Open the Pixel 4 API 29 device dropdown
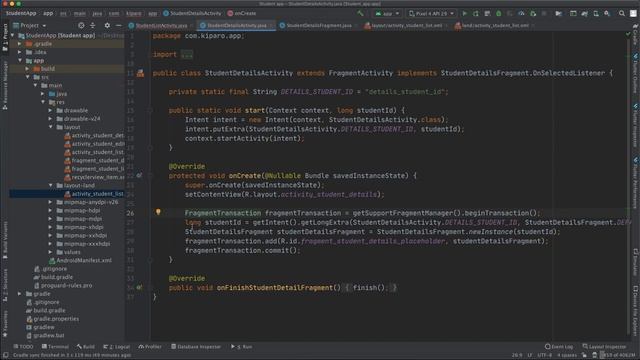The width and height of the screenshot is (640, 360). pos(431,13)
